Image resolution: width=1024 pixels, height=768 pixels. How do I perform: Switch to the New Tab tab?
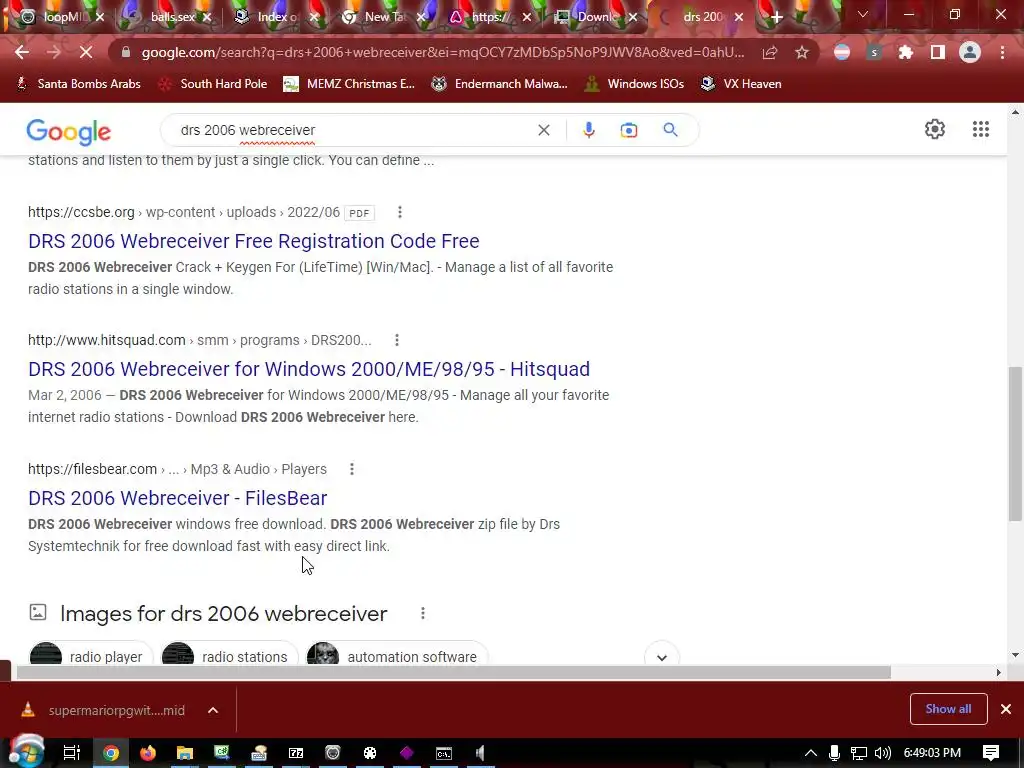tap(382, 17)
